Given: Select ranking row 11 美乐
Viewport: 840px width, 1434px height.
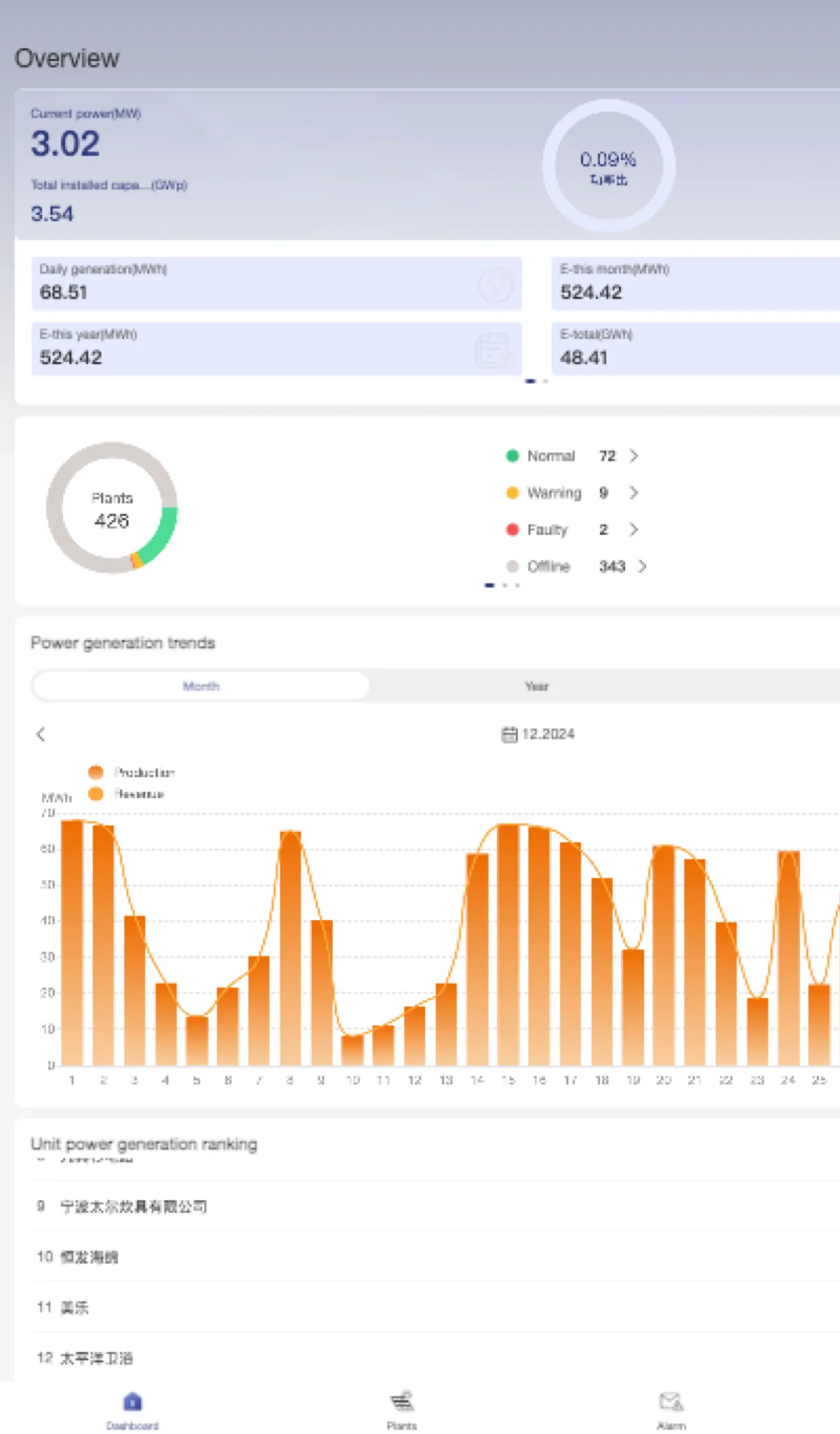Looking at the screenshot, I should (435, 1307).
